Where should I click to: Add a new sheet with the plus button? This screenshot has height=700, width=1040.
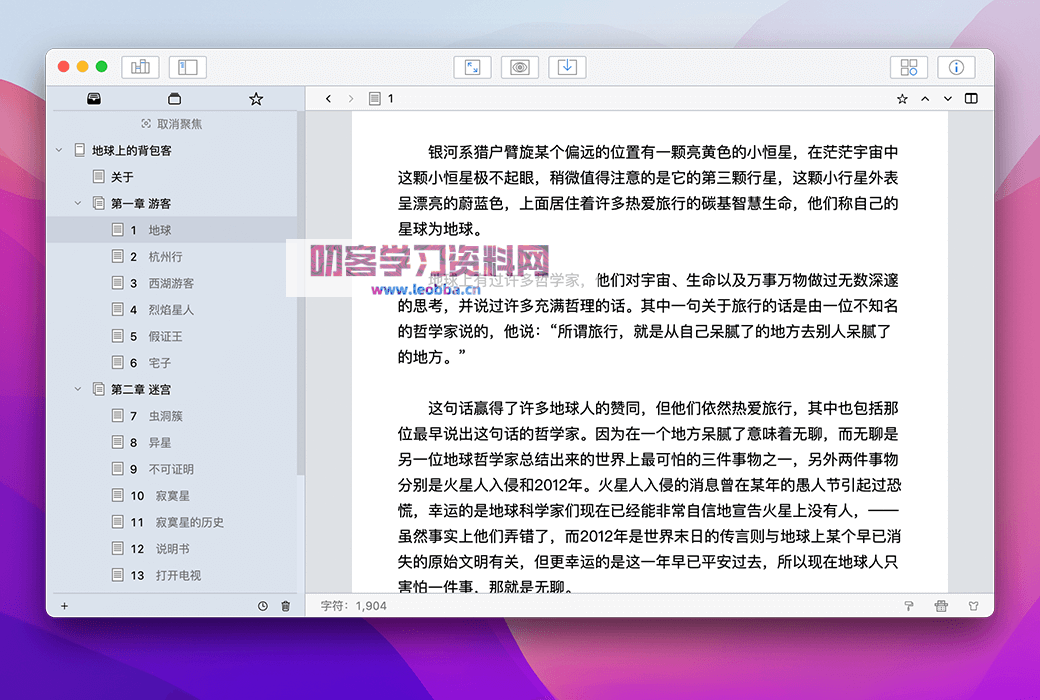tap(64, 605)
